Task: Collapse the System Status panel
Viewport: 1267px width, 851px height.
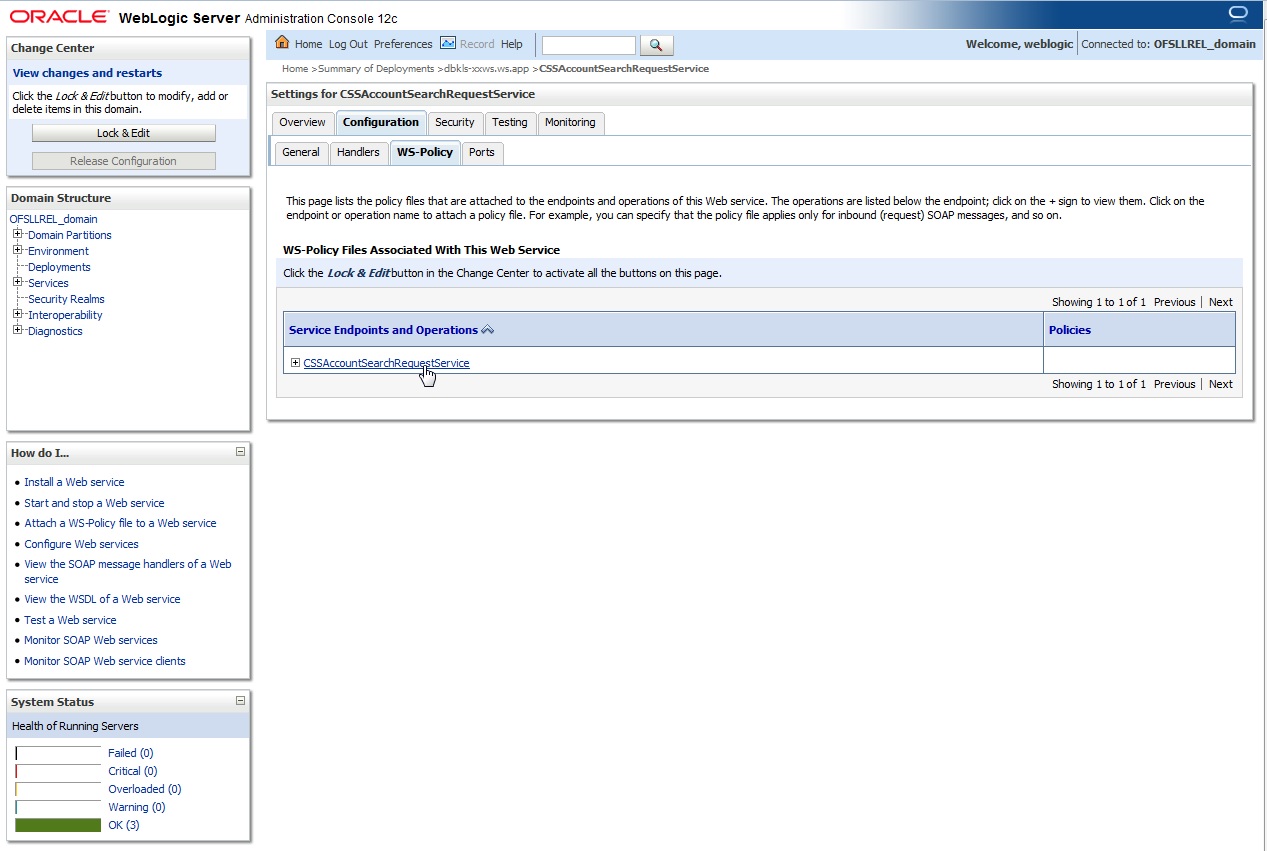Action: click(240, 701)
